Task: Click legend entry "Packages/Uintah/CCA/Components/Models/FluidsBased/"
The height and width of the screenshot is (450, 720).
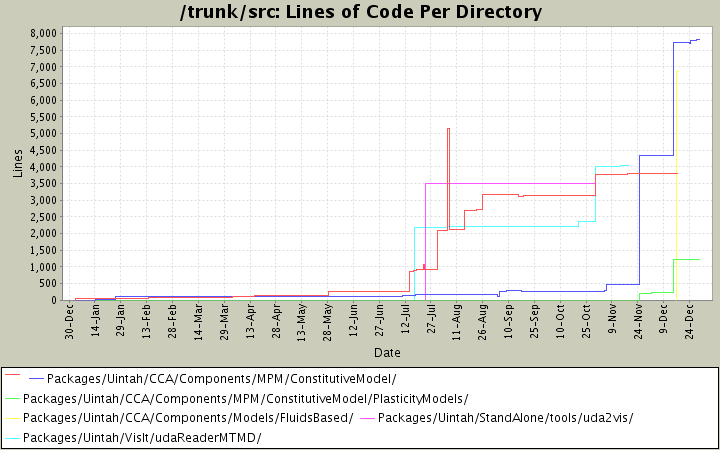Action: coord(188,418)
